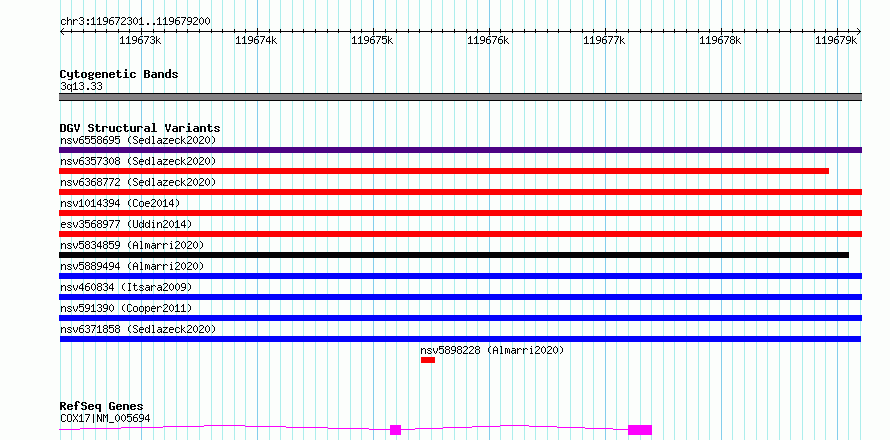
Task: Click the 119674k ruler mark
Action: click(x=257, y=40)
